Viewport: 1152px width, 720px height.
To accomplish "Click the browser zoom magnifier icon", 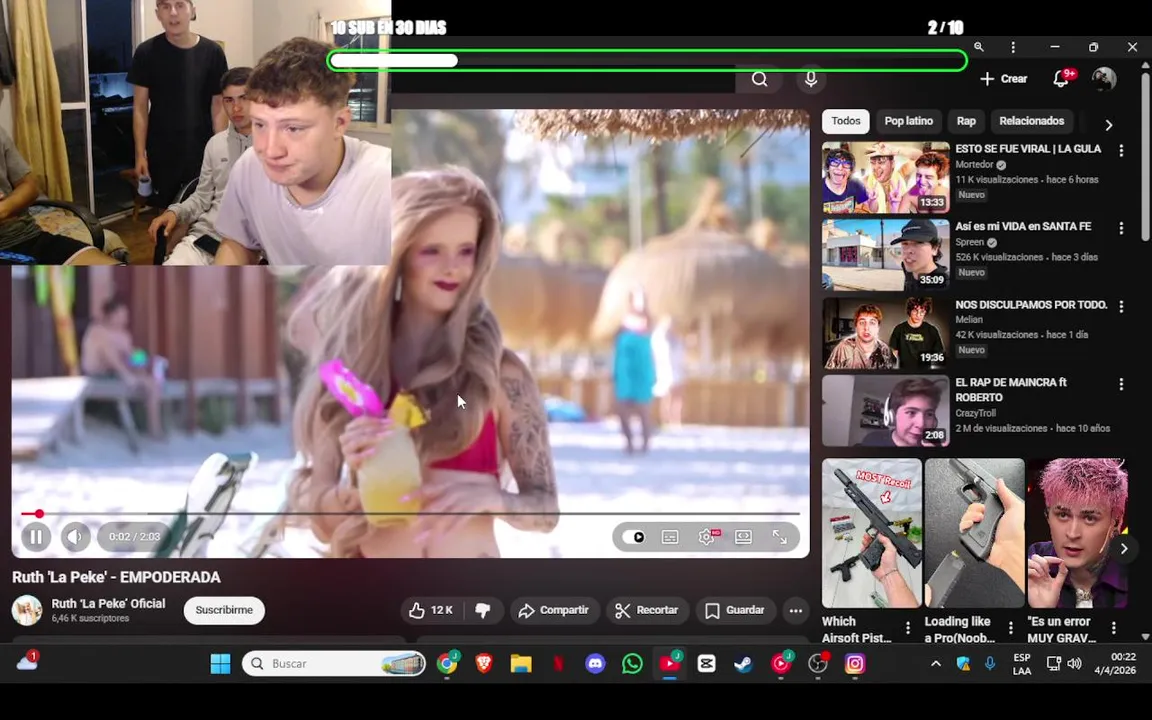I will pos(979,47).
